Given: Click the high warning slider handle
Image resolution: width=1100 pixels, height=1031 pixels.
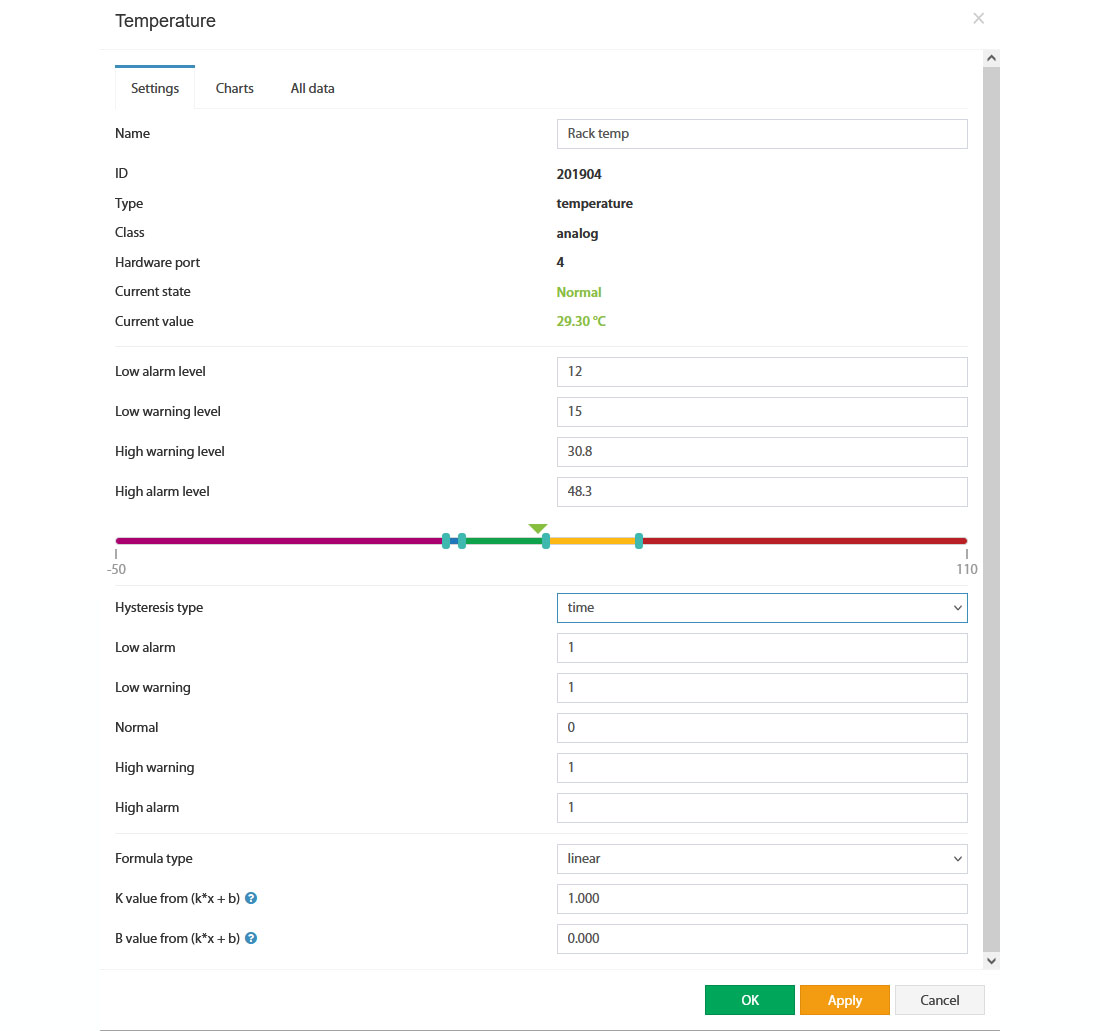Looking at the screenshot, I should [546, 541].
